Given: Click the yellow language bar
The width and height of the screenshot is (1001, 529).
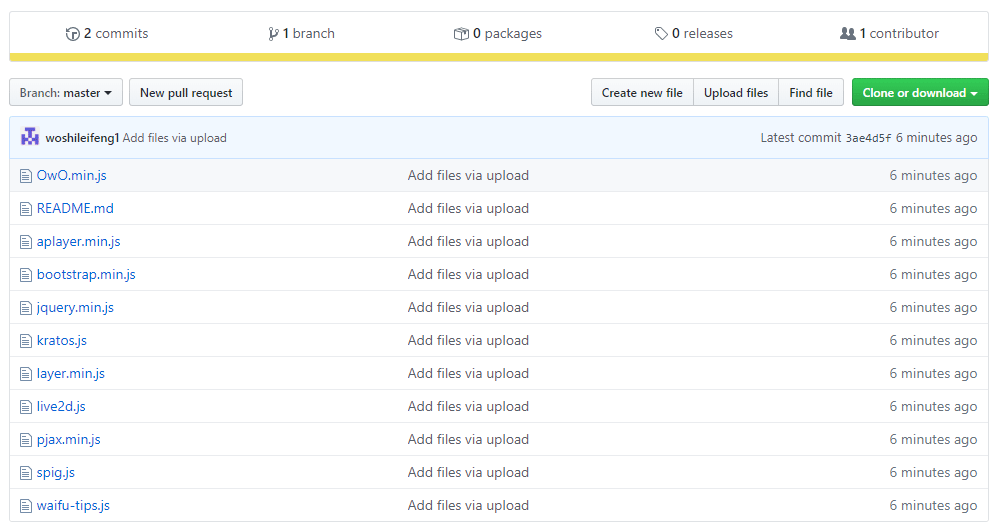Looking at the screenshot, I should [x=499, y=57].
